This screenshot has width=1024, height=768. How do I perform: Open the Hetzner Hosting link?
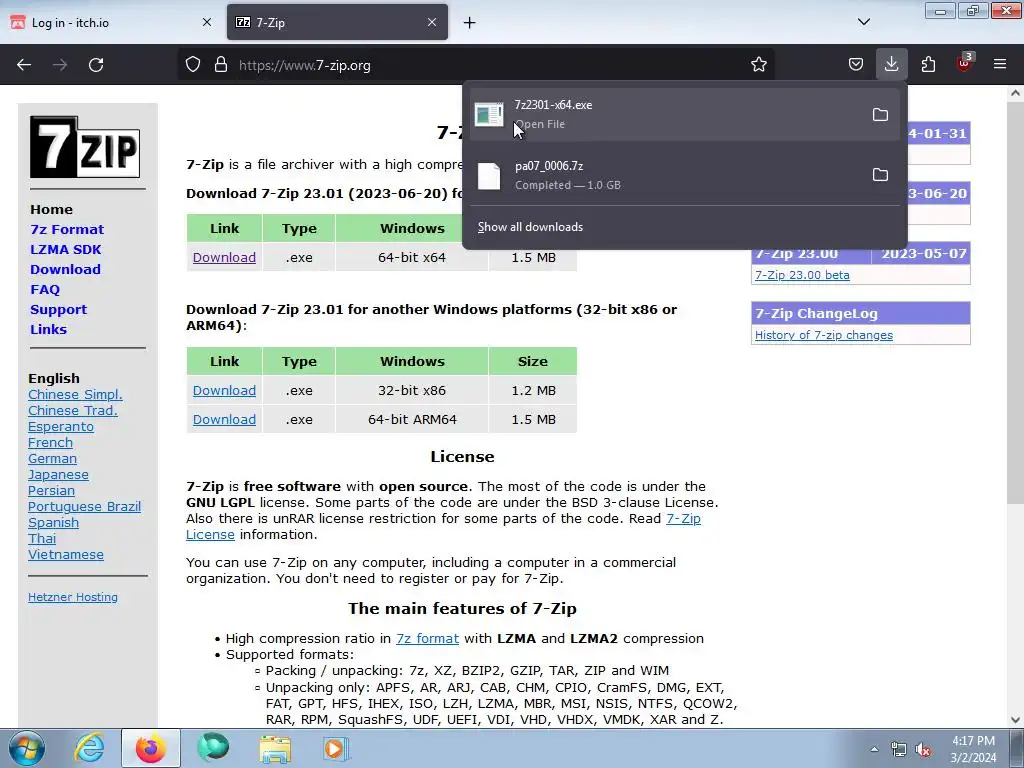(x=72, y=597)
